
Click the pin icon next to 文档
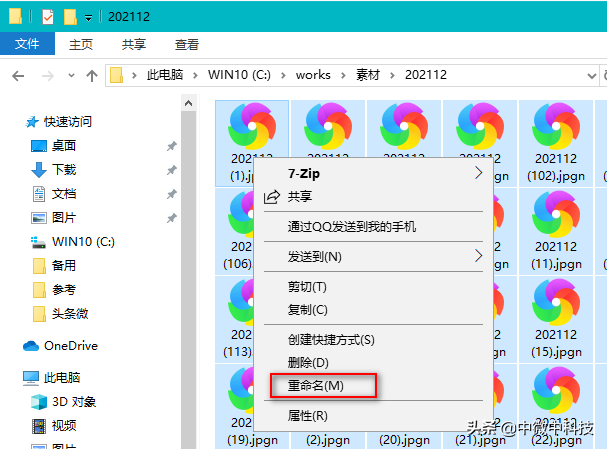pyautogui.click(x=171, y=194)
